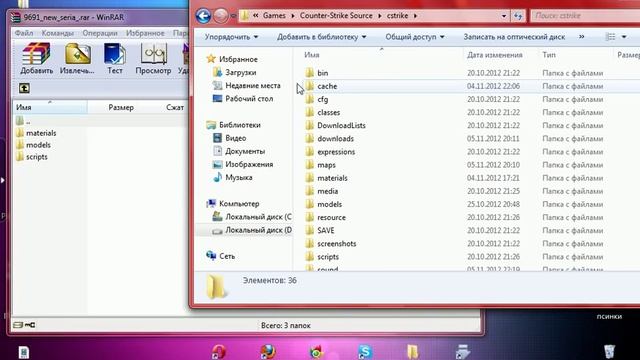Click Counter-Strike Source in the breadcrumb
The height and width of the screenshot is (360, 640).
coord(336,16)
